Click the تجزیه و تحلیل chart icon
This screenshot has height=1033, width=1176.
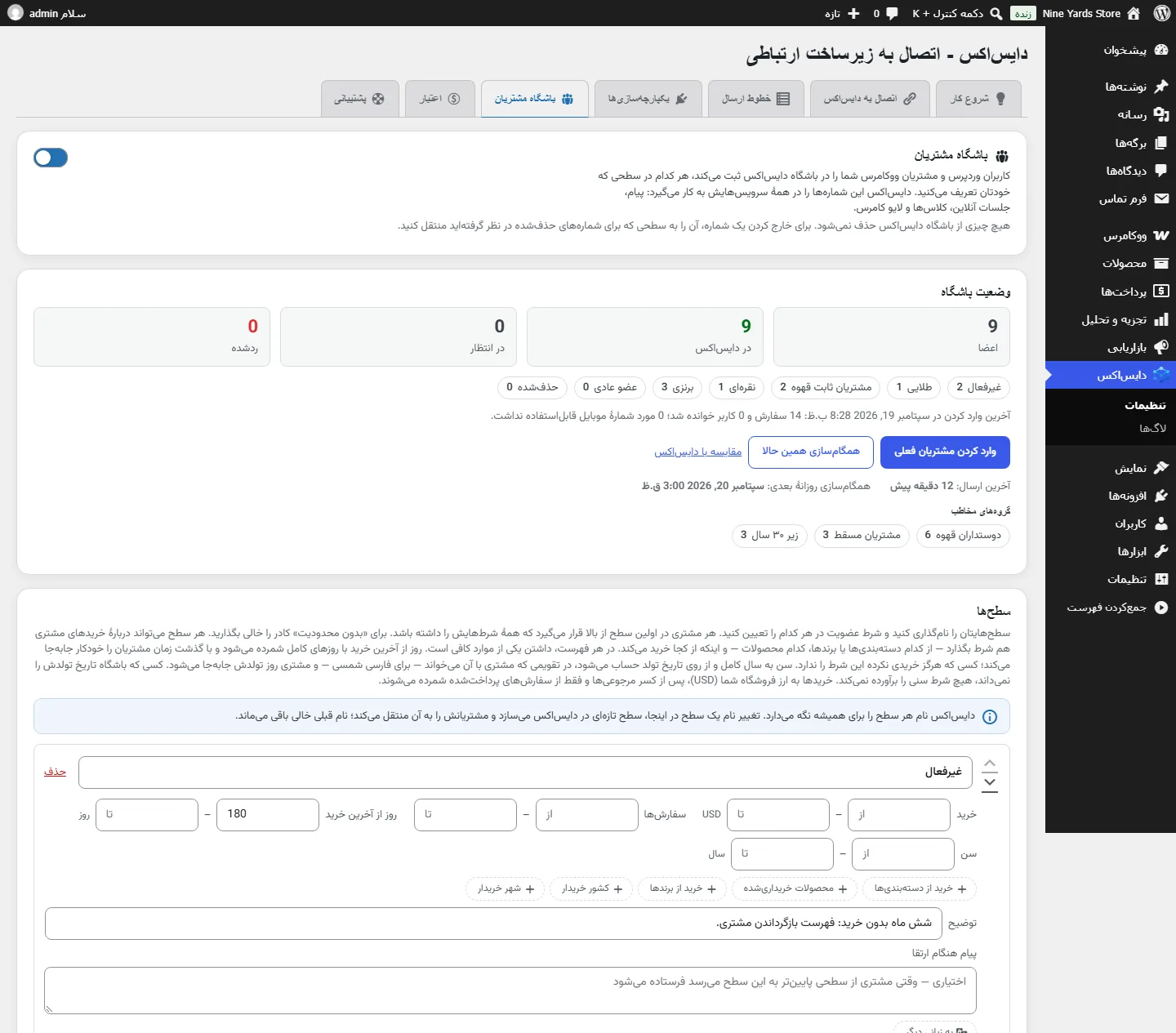point(1161,319)
